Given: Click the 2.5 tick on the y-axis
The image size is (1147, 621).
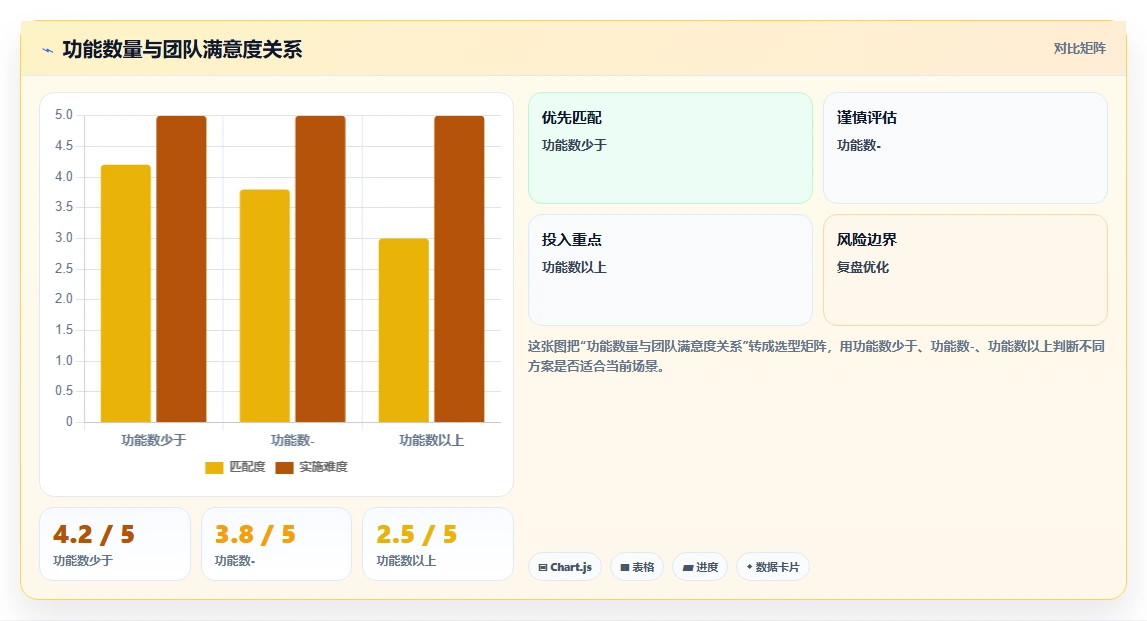Looking at the screenshot, I should point(64,268).
